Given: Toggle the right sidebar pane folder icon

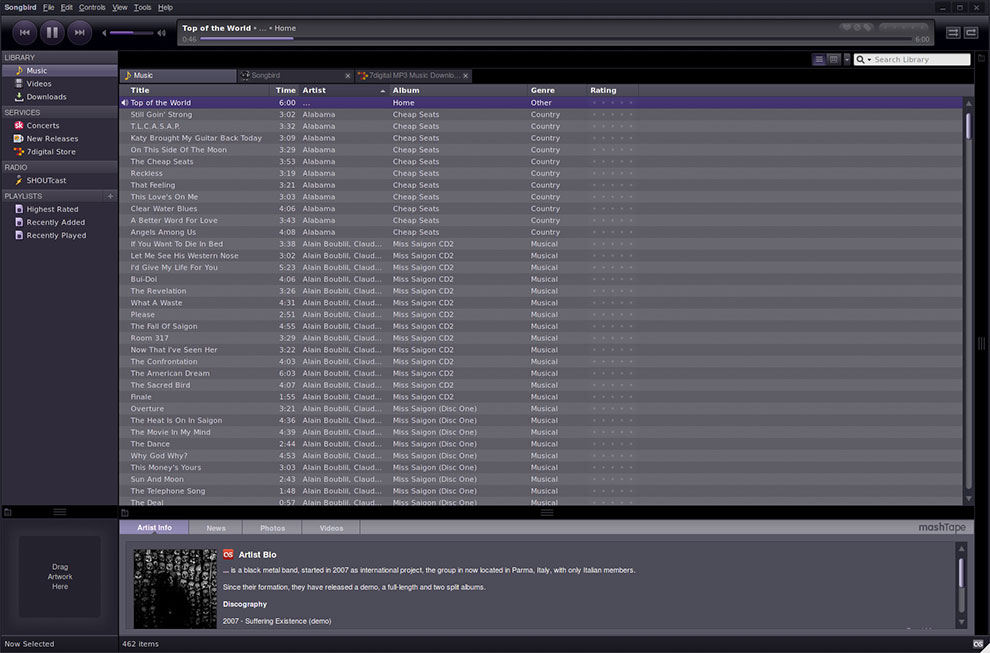Looking at the screenshot, I should pos(981,58).
